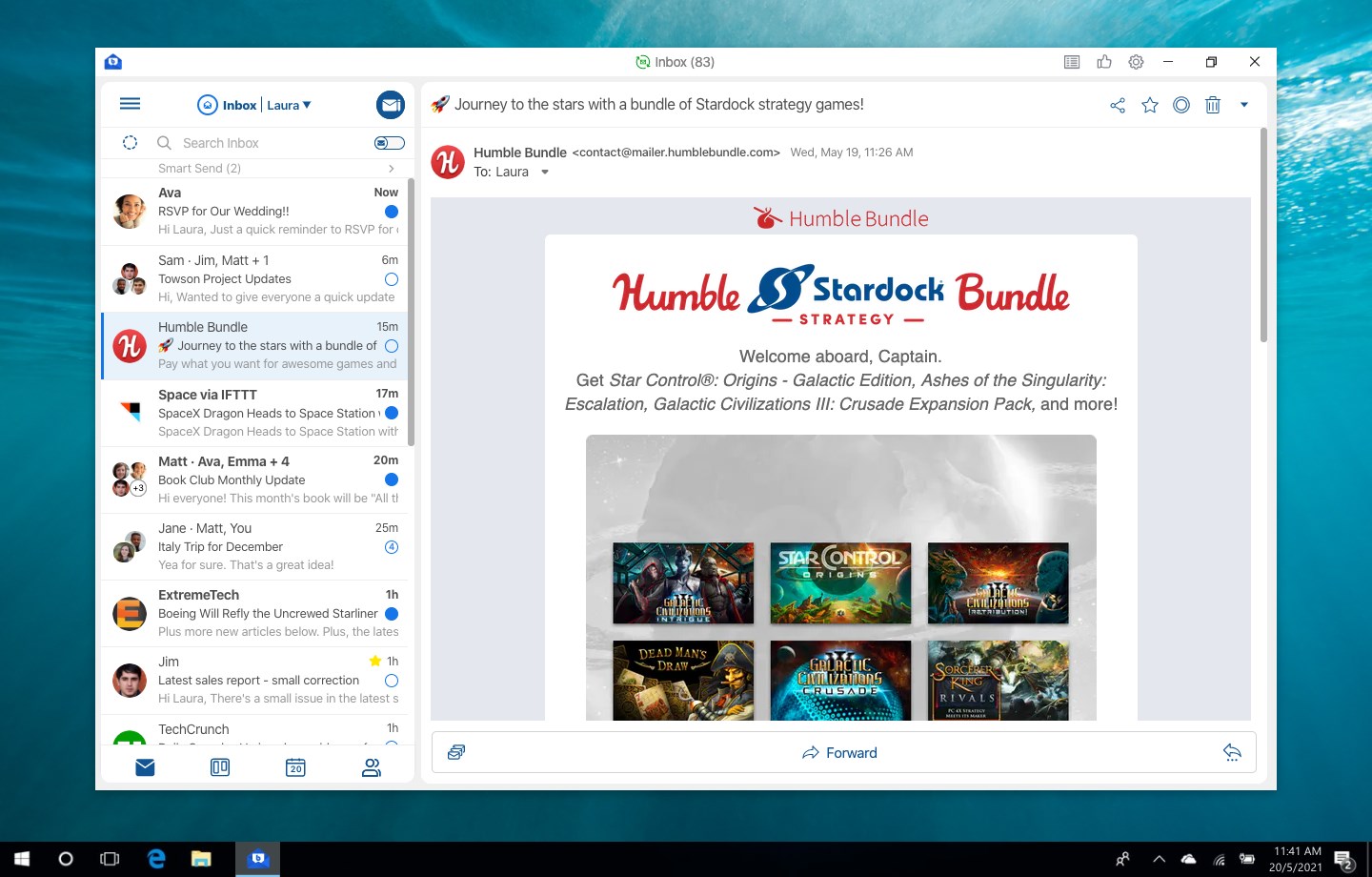The width and height of the screenshot is (1372, 877).
Task: Toggle read status of Ava's RSVP email
Action: click(x=392, y=212)
